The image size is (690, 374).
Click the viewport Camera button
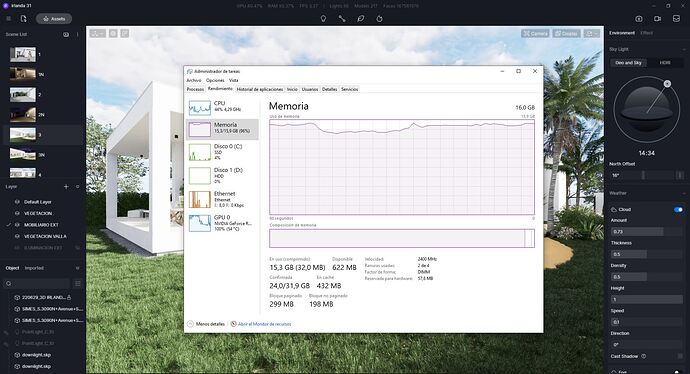coord(535,33)
